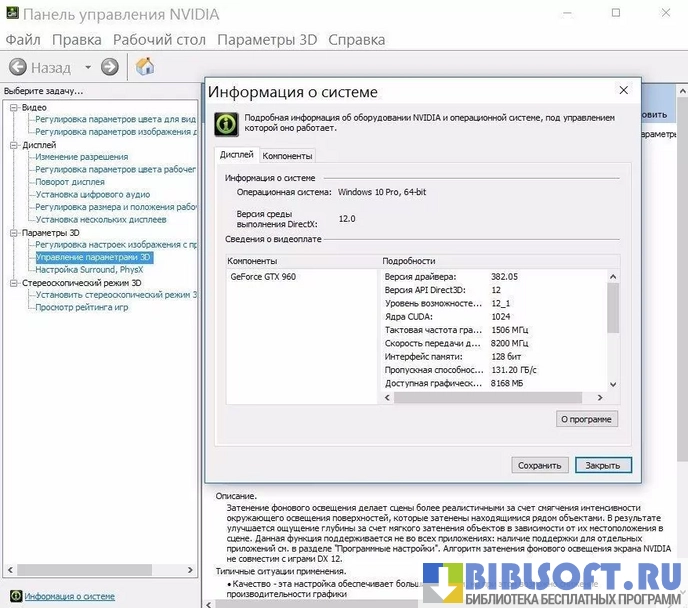Collapse the Стереоскопический режим 3D node
Image resolution: width=688 pixels, height=608 pixels.
[x=14, y=283]
